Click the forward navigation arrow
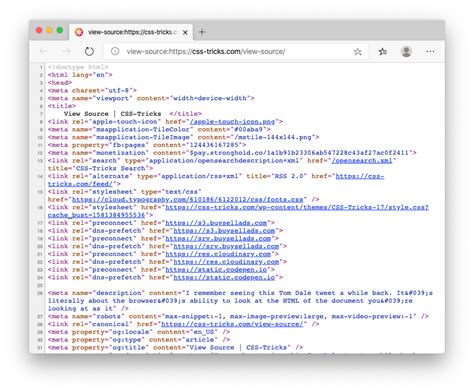 66,51
